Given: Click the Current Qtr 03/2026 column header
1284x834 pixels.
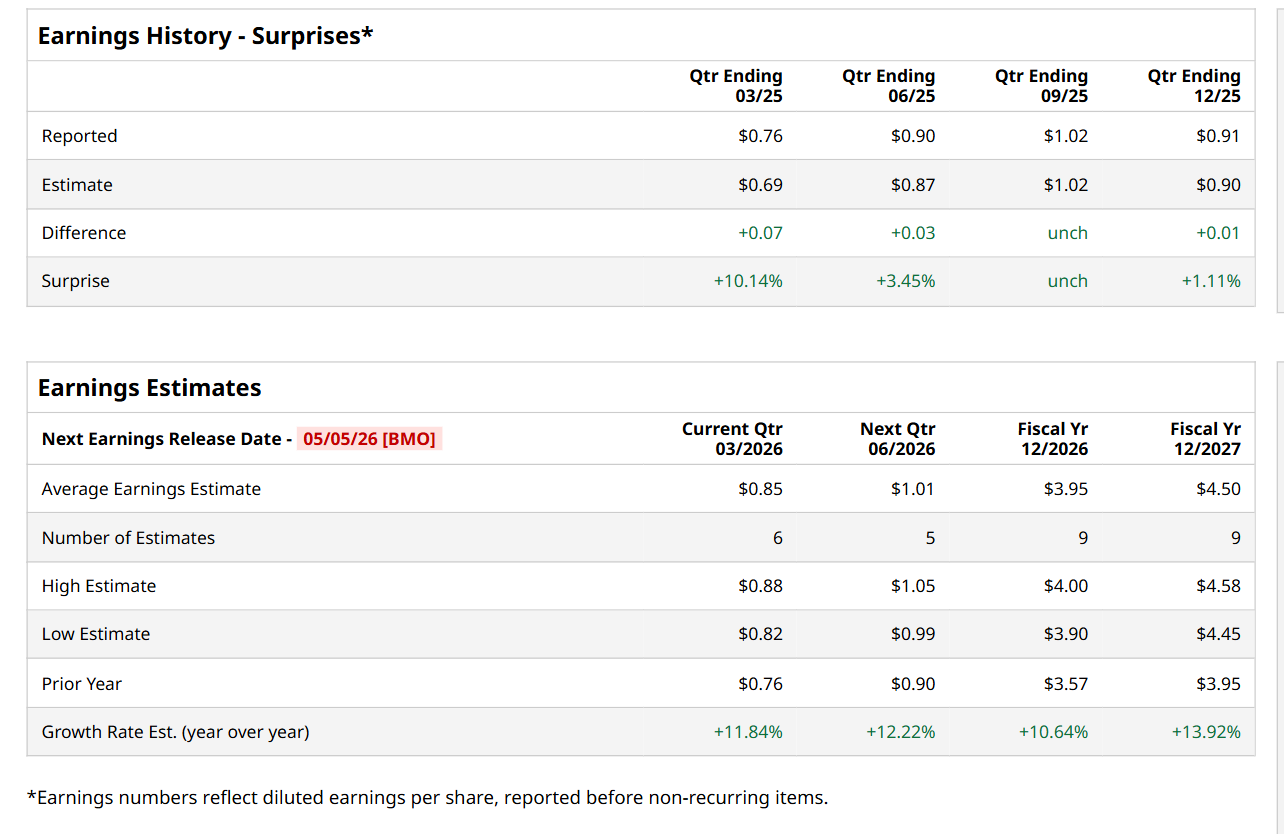Looking at the screenshot, I should pos(732,439).
